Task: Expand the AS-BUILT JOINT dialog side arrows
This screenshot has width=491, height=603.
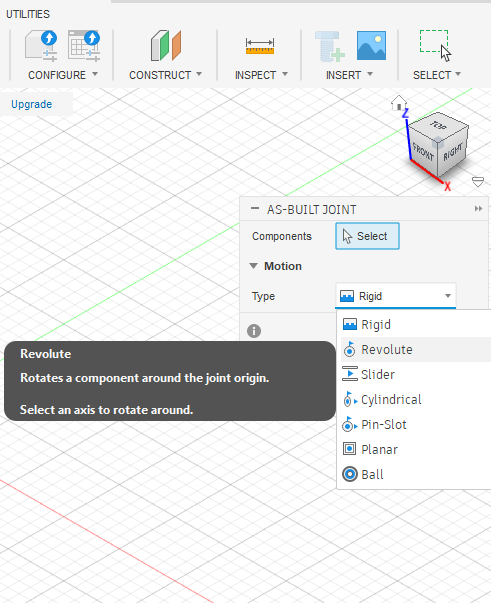Action: 478,209
